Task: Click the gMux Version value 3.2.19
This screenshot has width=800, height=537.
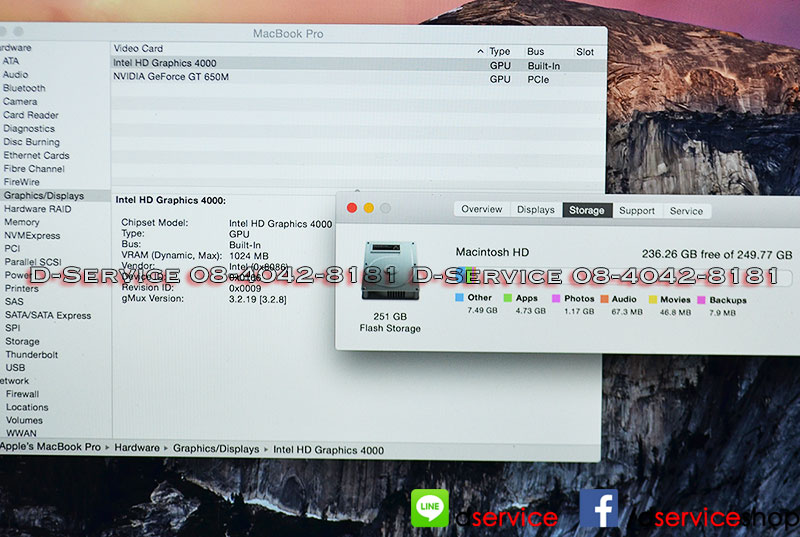Action: coord(258,299)
